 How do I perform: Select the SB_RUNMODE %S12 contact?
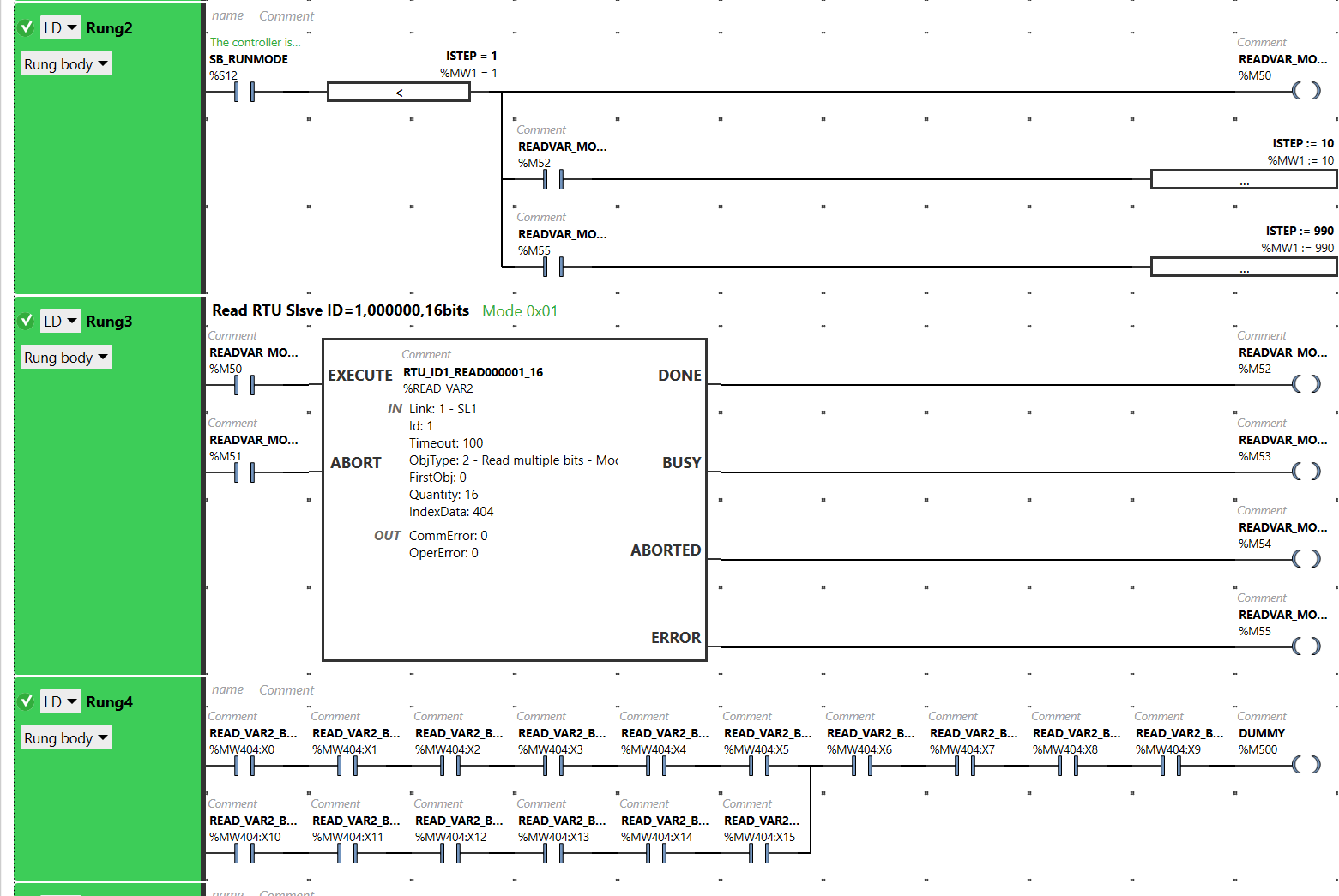pyautogui.click(x=244, y=92)
